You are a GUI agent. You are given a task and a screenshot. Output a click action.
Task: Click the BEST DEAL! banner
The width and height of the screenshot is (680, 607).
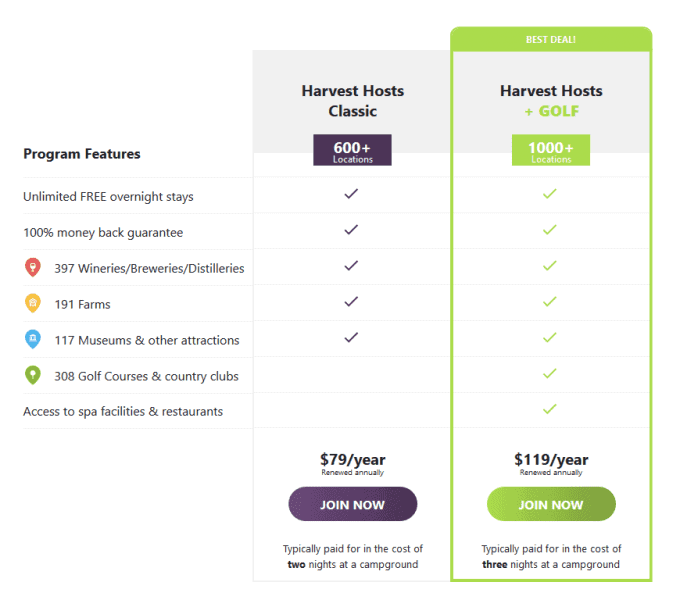[551, 39]
